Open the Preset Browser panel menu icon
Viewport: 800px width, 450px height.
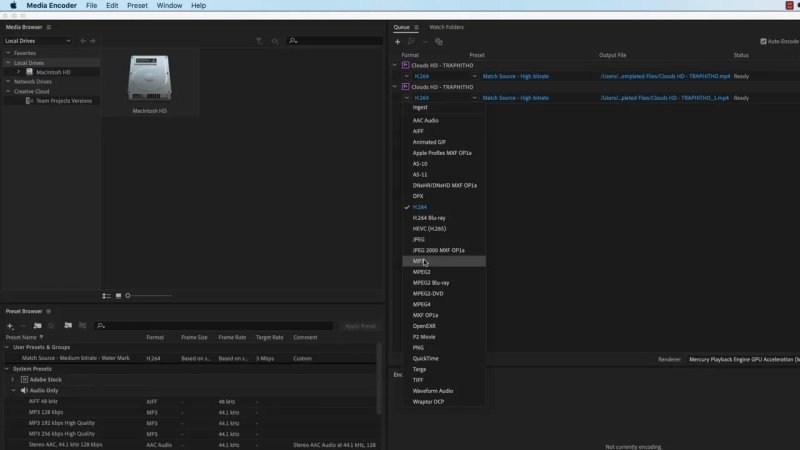49,311
